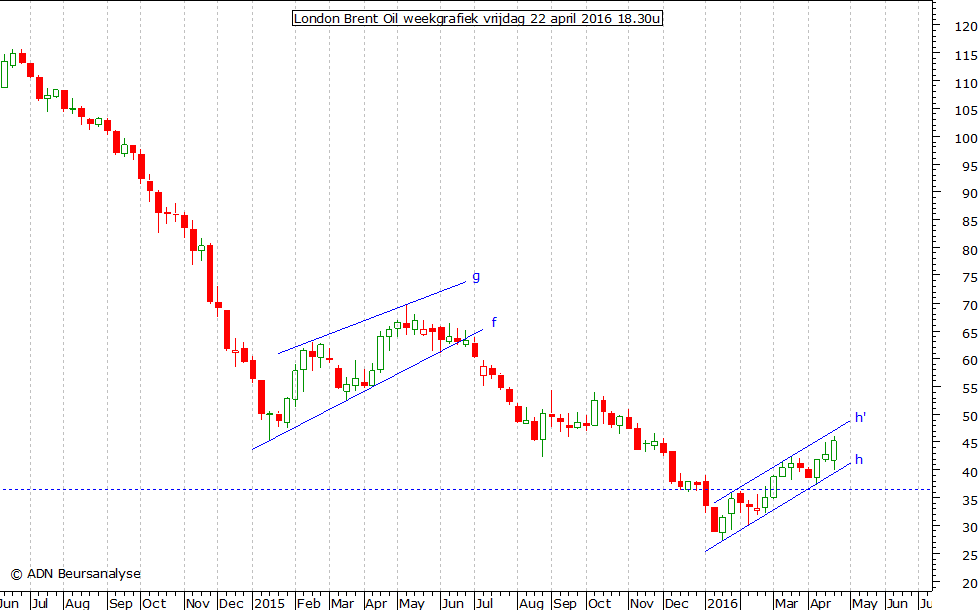Screen dimensions: 980x610
Task: Choose the 55 price axis tick label
Action: (969, 389)
